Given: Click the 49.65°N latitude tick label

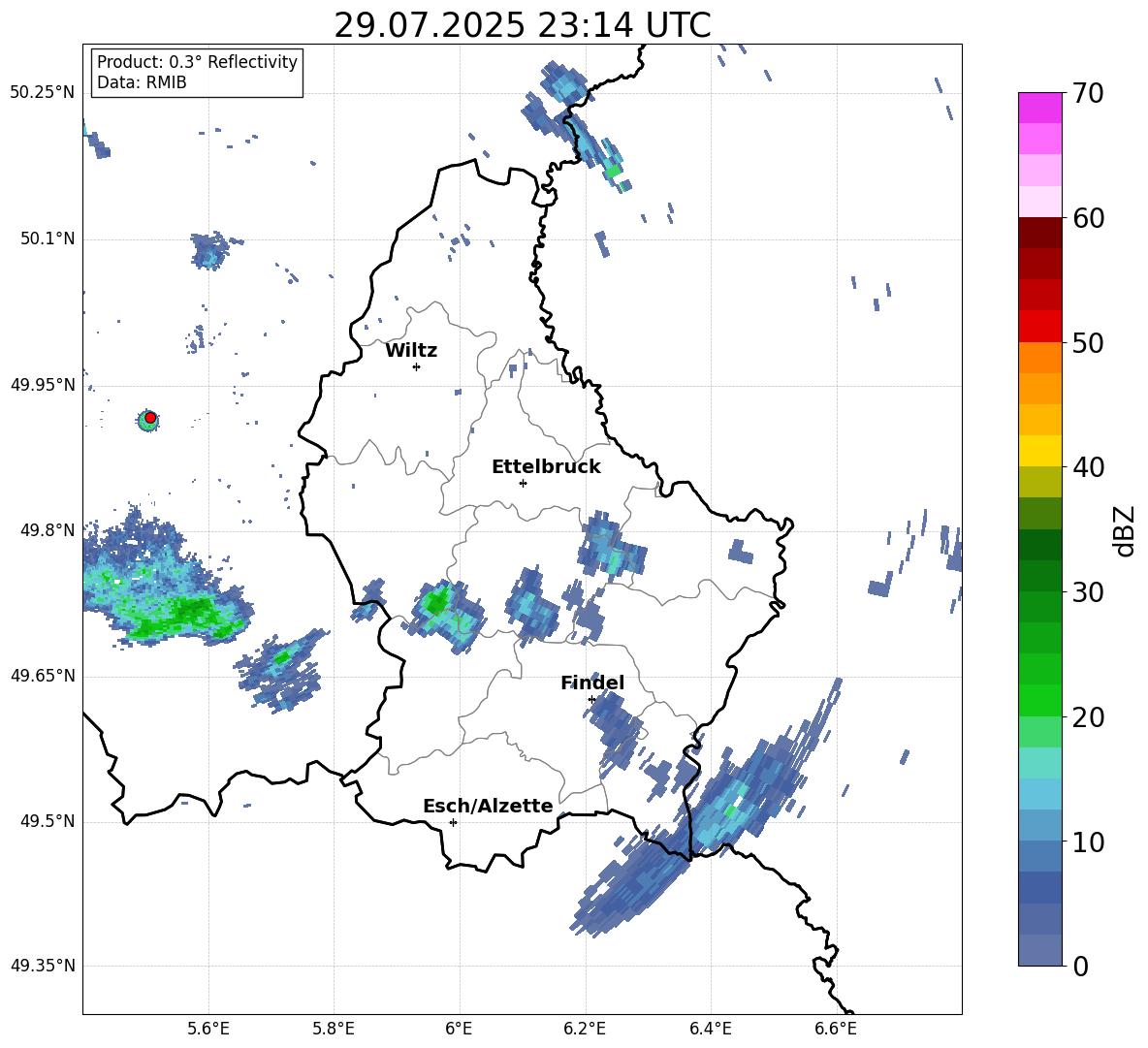Looking at the screenshot, I should tap(43, 676).
